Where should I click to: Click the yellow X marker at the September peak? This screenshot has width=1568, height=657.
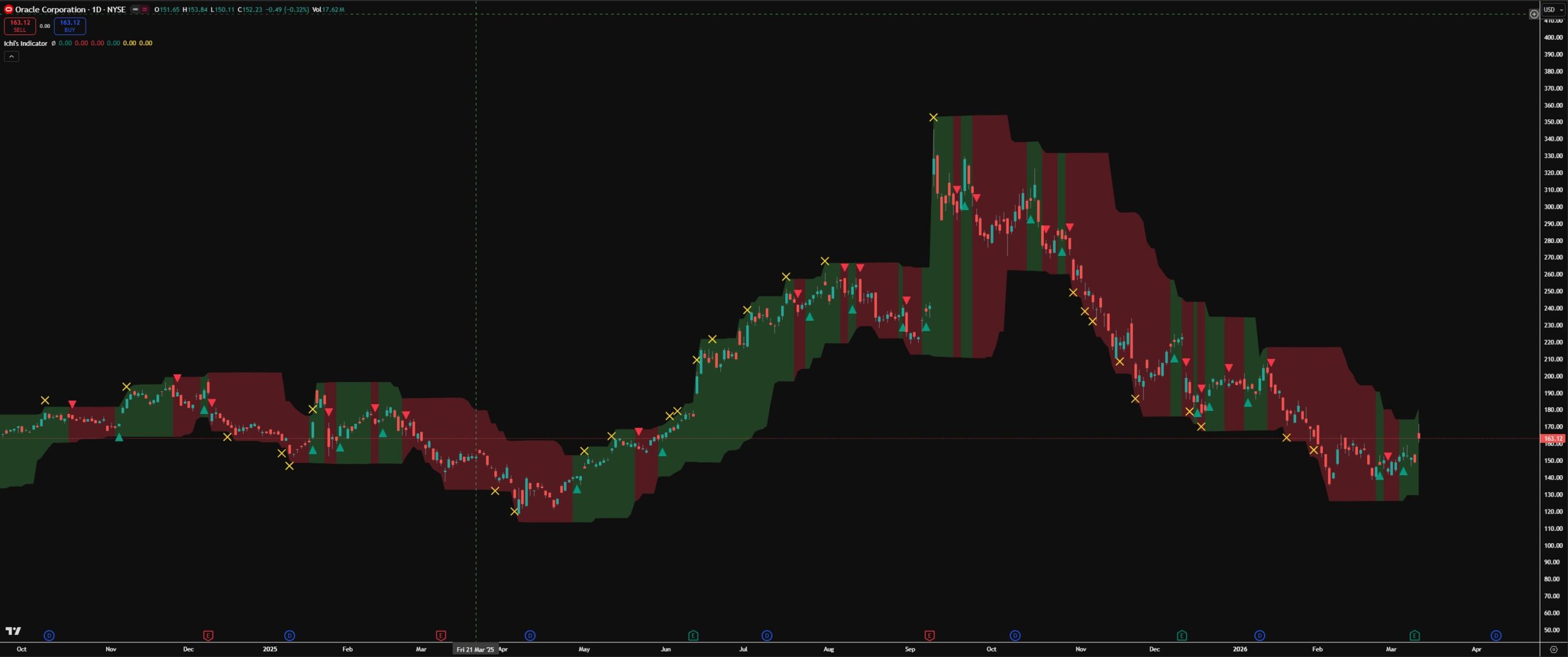pyautogui.click(x=934, y=116)
